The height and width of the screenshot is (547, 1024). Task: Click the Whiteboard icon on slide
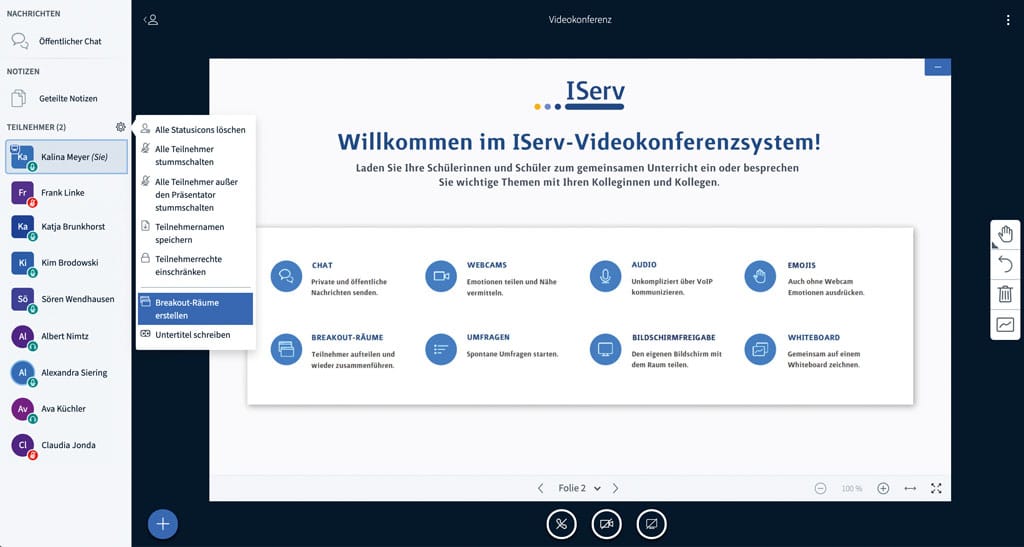pyautogui.click(x=760, y=349)
